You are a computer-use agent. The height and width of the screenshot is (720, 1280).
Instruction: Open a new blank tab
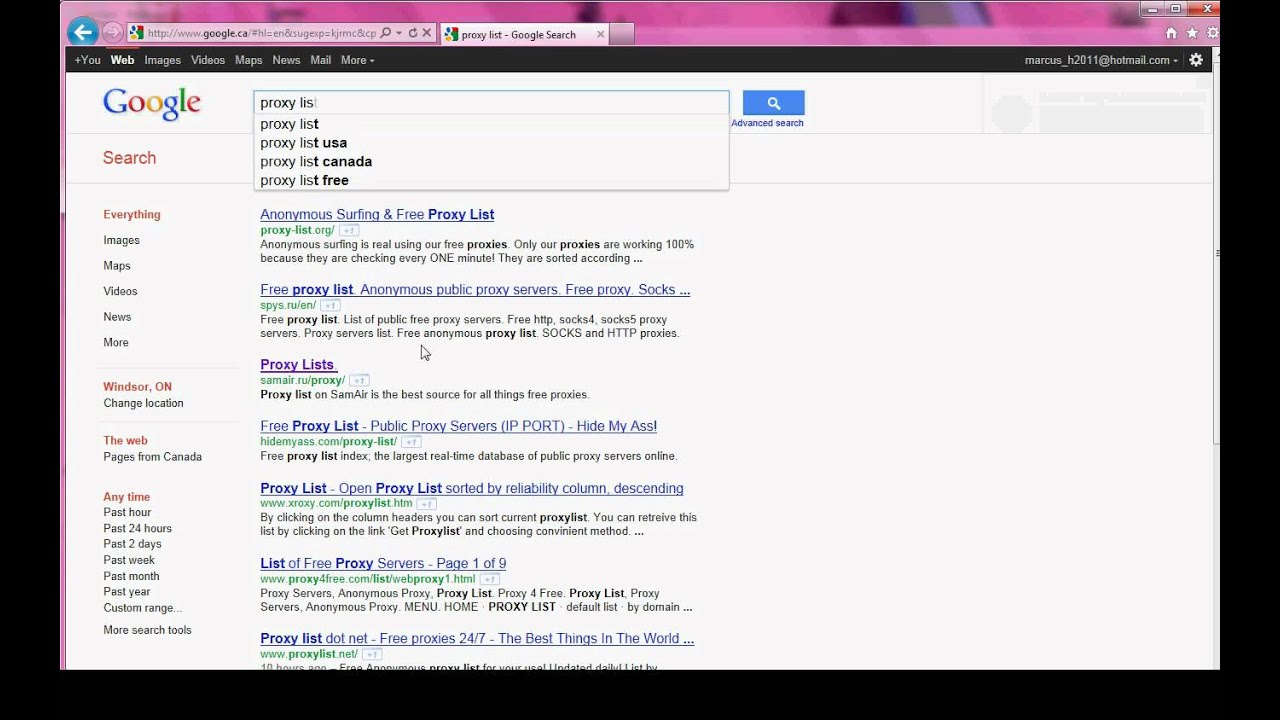pyautogui.click(x=621, y=34)
